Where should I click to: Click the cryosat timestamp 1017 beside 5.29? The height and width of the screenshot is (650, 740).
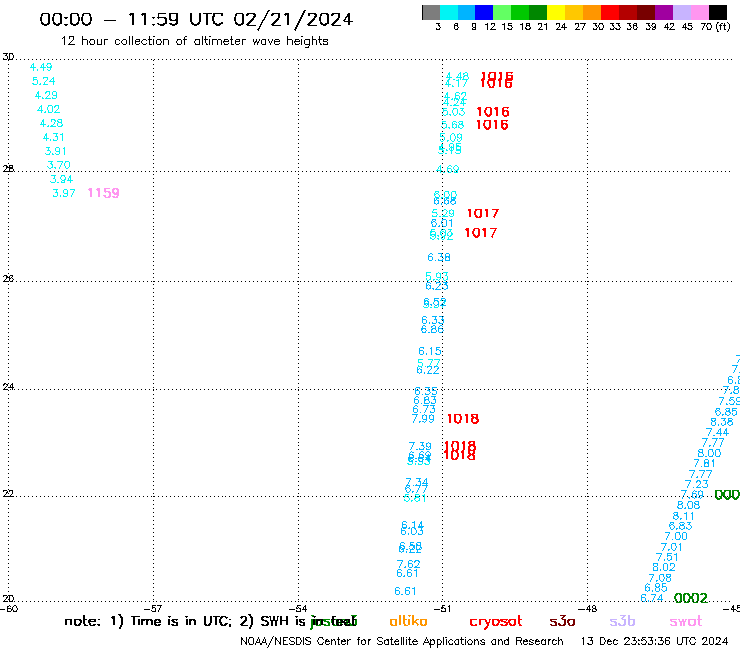[x=483, y=213]
